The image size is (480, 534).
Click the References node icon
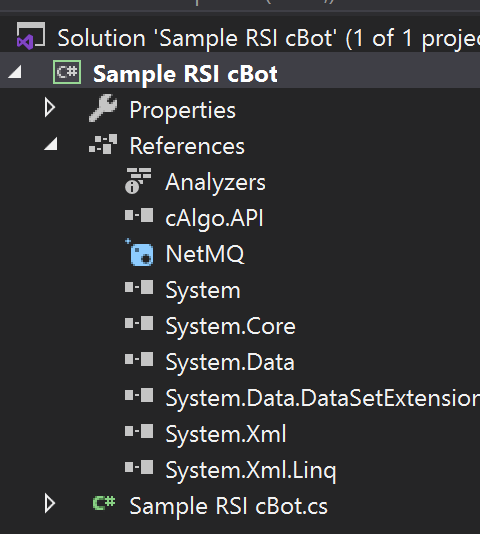103,144
